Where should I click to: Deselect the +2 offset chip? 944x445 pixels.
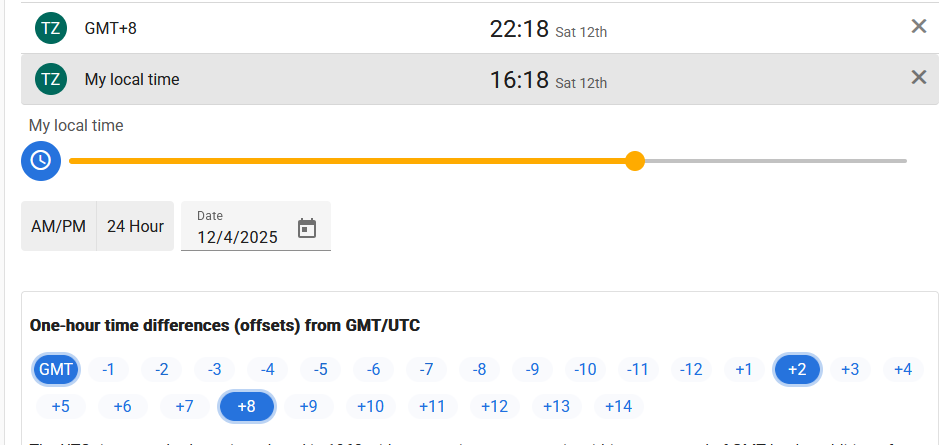797,369
